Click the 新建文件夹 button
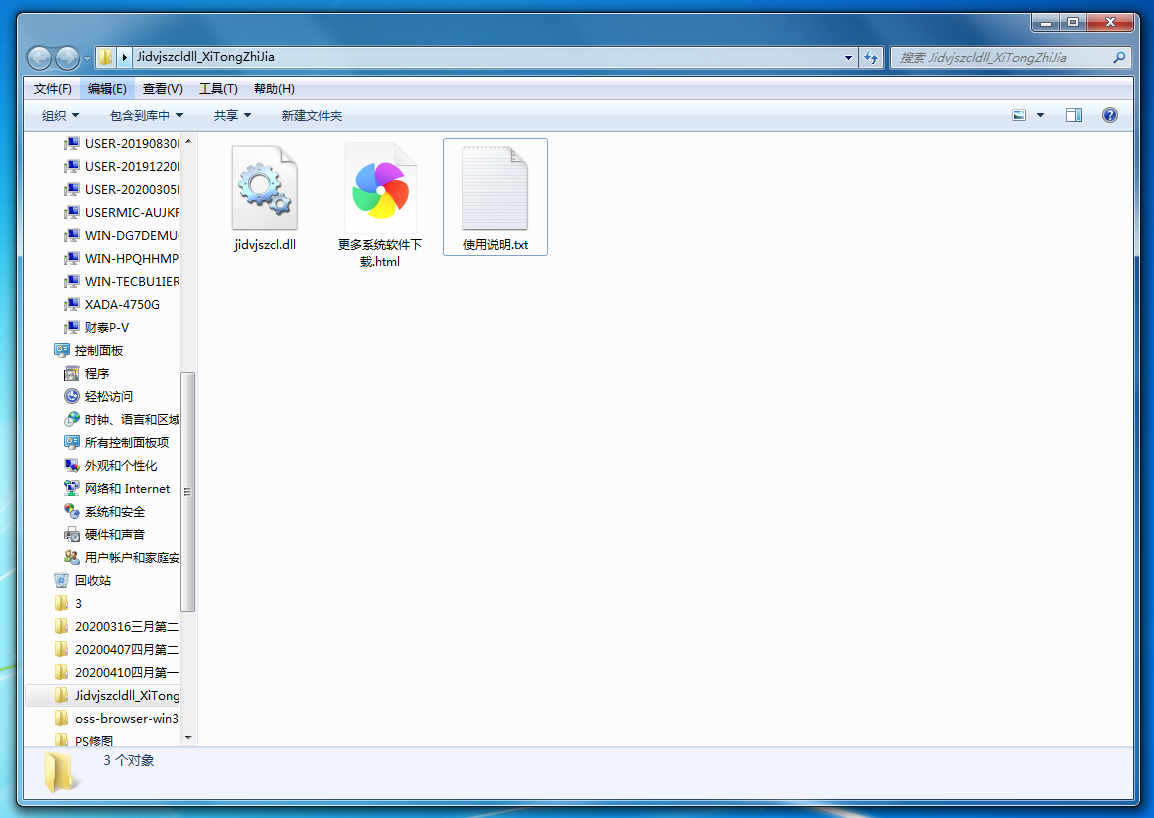1154x818 pixels. coord(311,116)
